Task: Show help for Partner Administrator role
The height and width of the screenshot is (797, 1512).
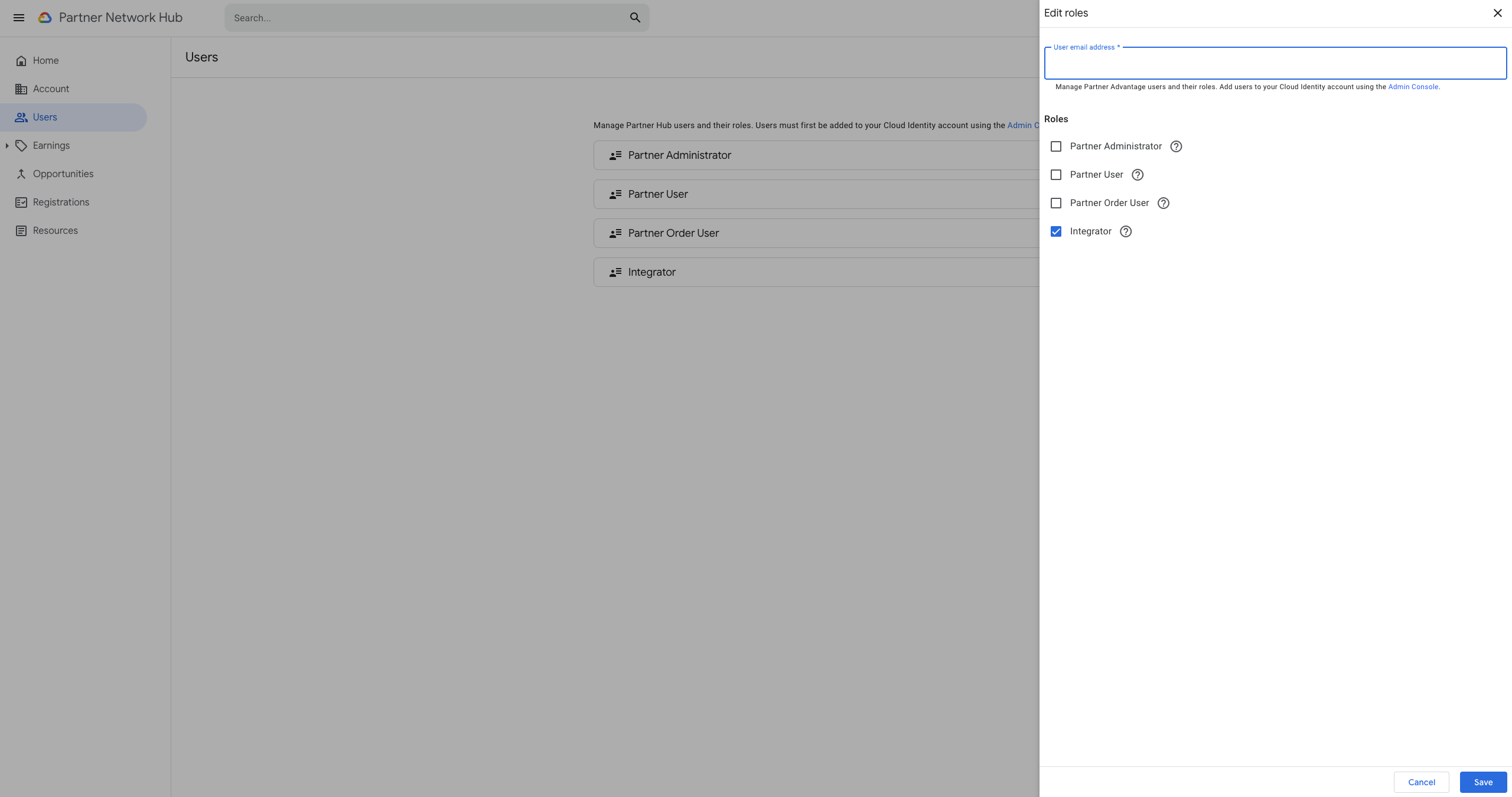Action: tap(1176, 146)
